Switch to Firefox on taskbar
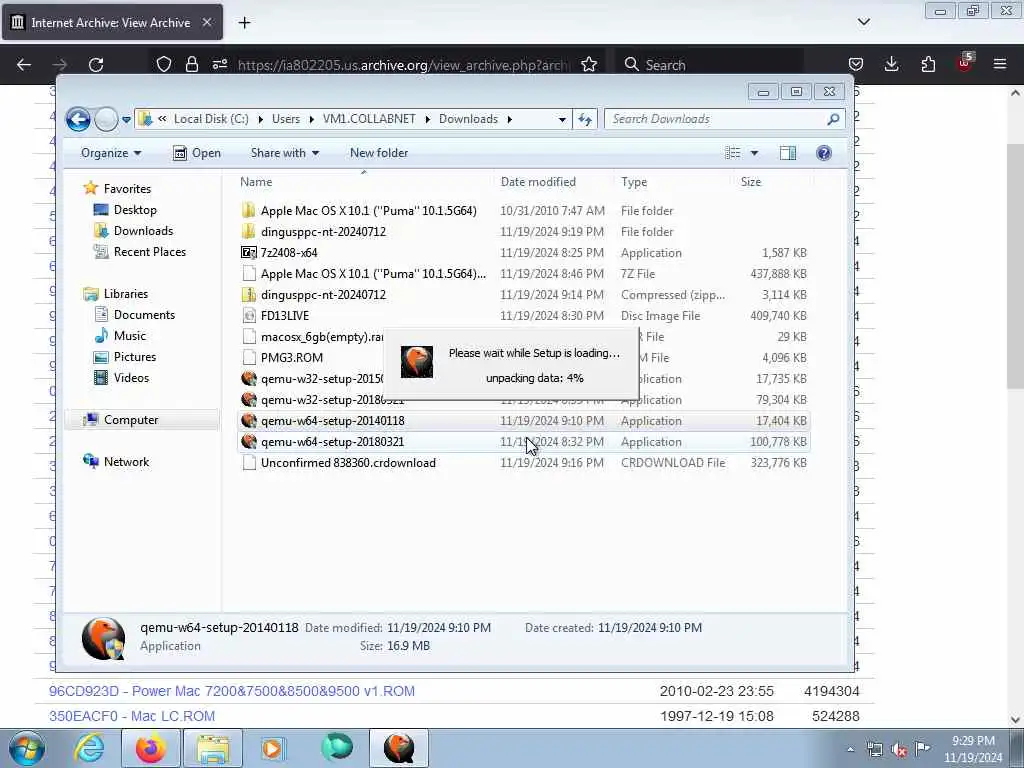This screenshot has height=768, width=1024. (x=151, y=748)
